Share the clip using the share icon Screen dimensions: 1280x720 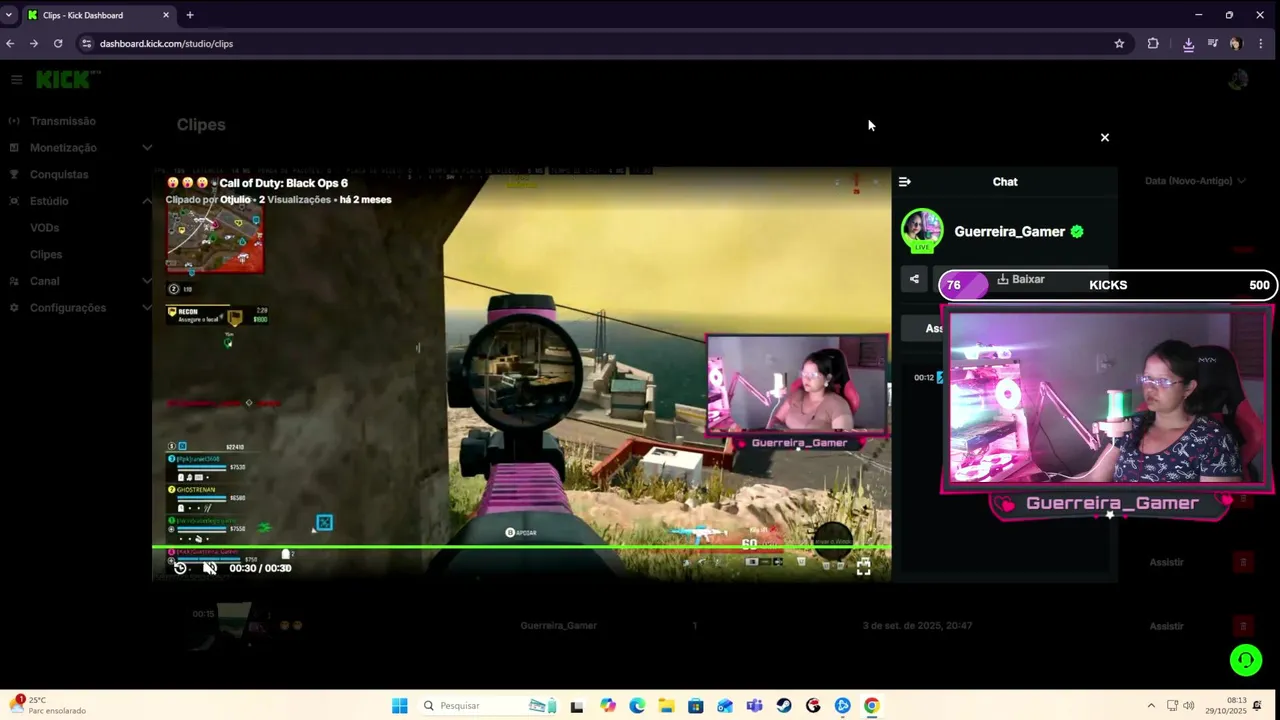coord(914,280)
